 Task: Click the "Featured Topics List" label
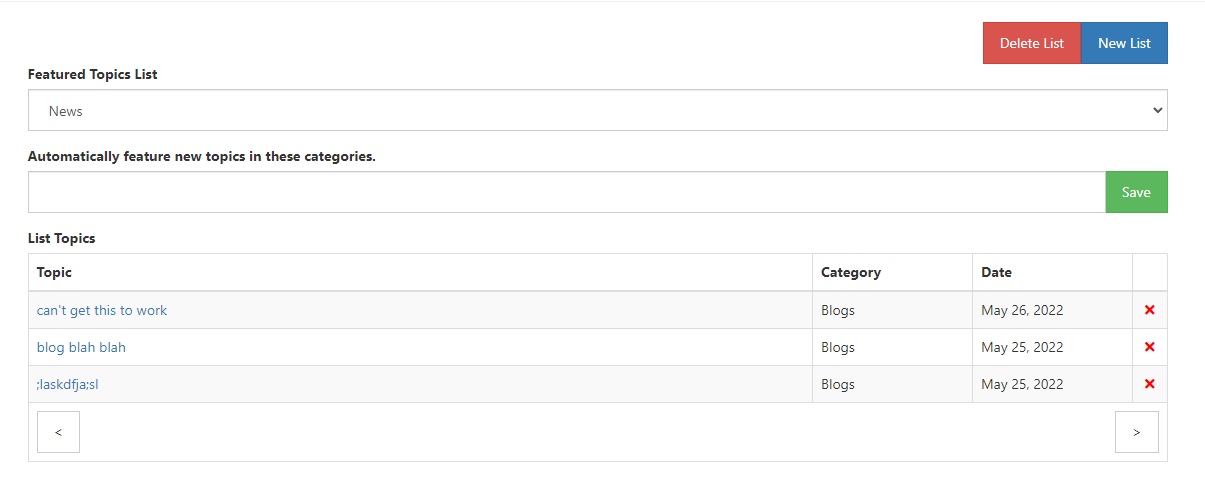coord(92,74)
